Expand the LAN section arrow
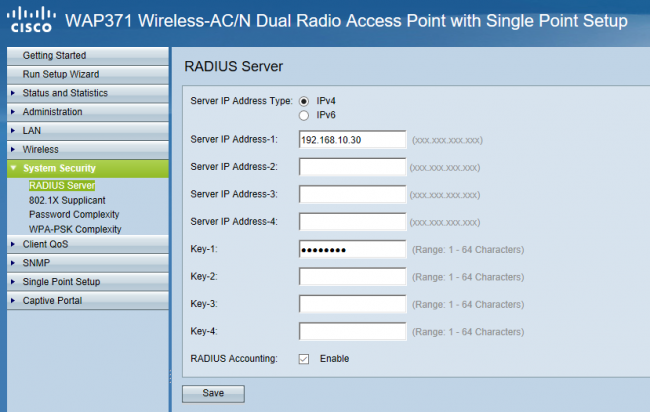 (13, 131)
